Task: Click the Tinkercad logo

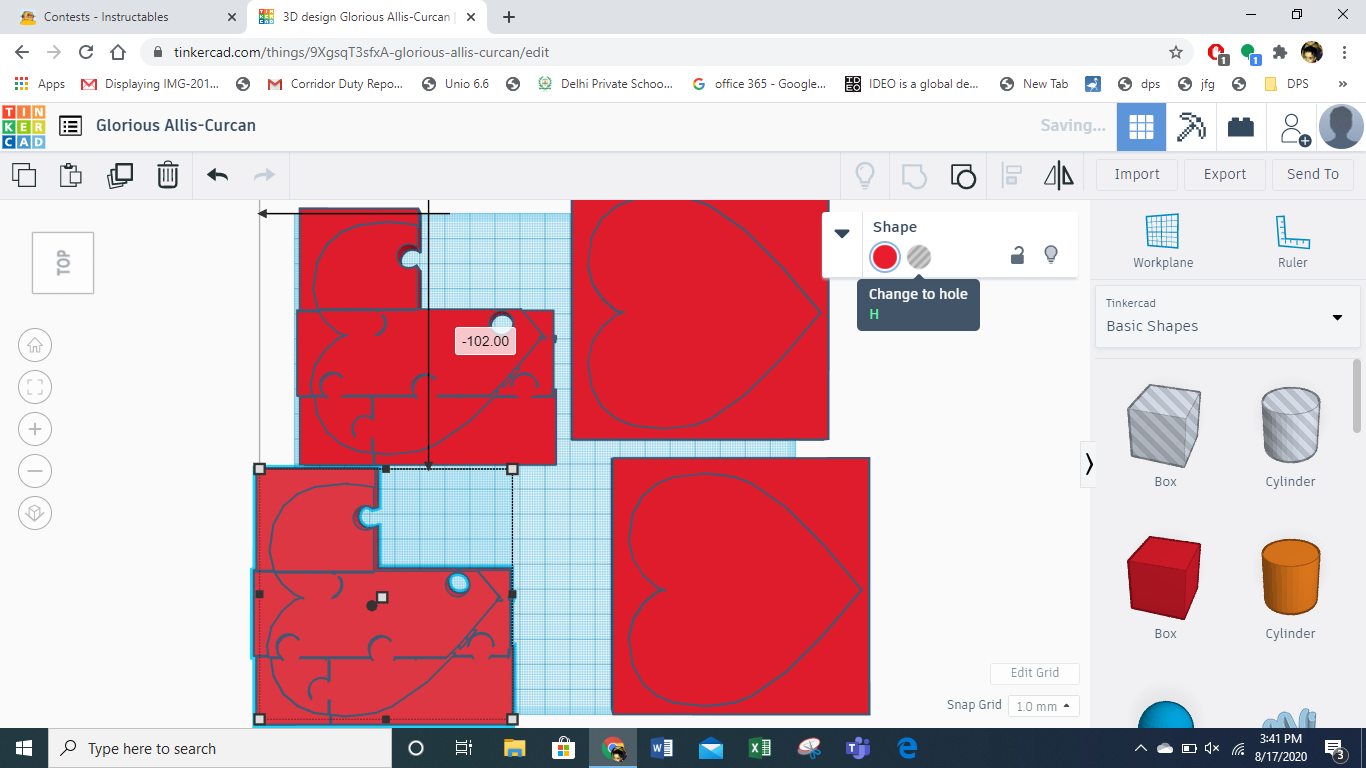Action: (x=24, y=126)
